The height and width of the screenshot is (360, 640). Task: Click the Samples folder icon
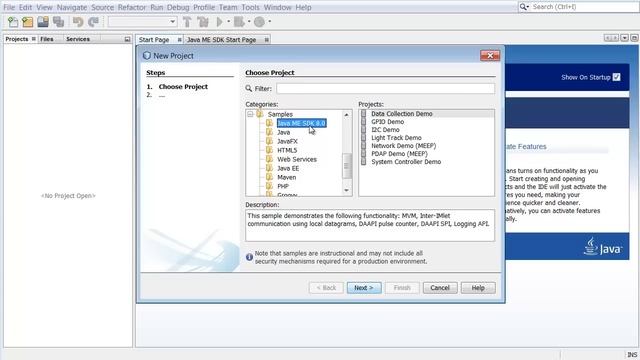coord(260,114)
